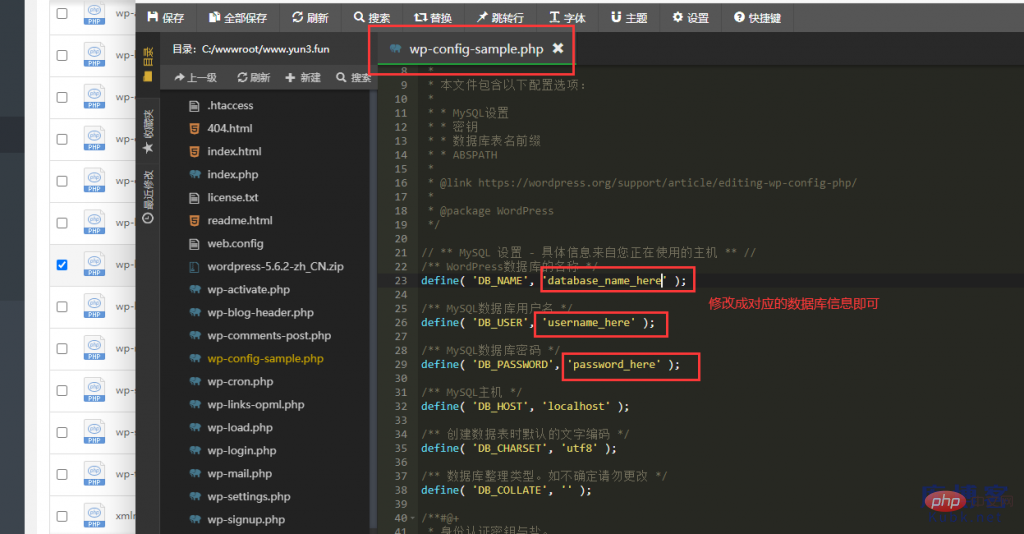Open license.txt in the file tree
1024x534 pixels.
point(232,197)
